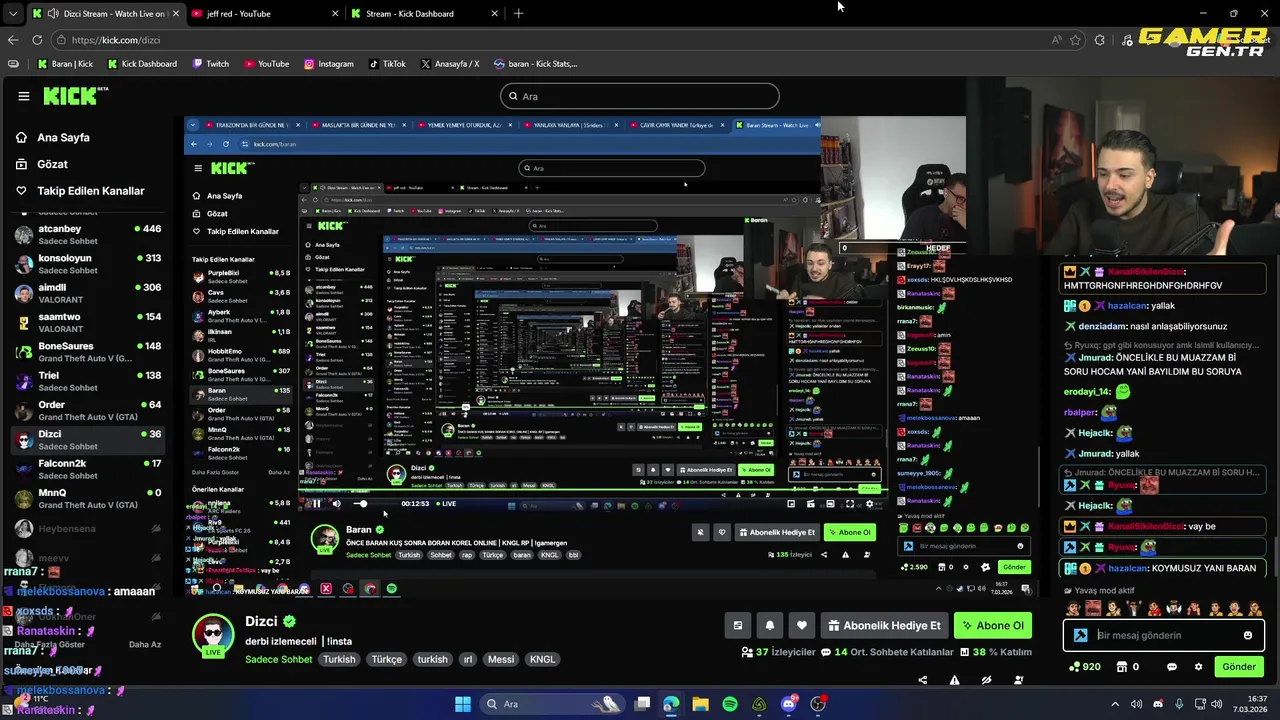Open the saamtwo channel in the sidebar
This screenshot has width=1280, height=720.
point(88,322)
